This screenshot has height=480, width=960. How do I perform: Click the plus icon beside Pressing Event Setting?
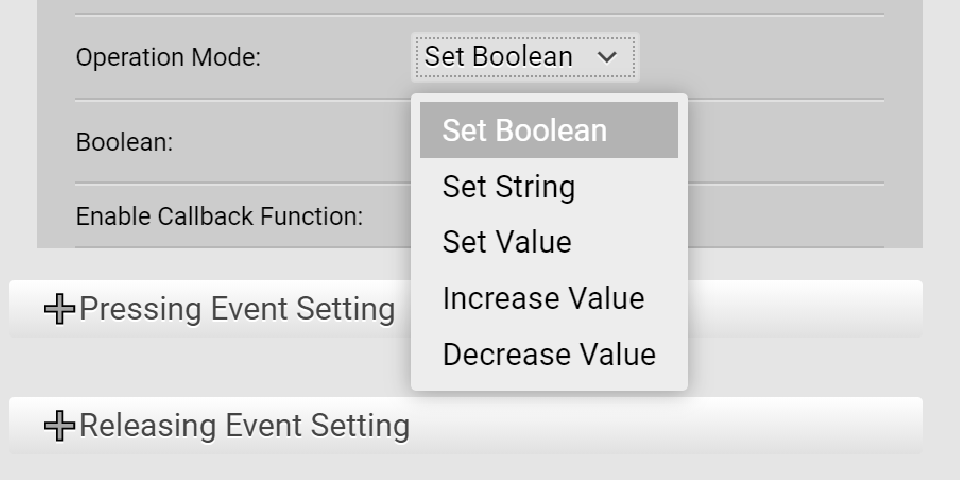tap(59, 310)
